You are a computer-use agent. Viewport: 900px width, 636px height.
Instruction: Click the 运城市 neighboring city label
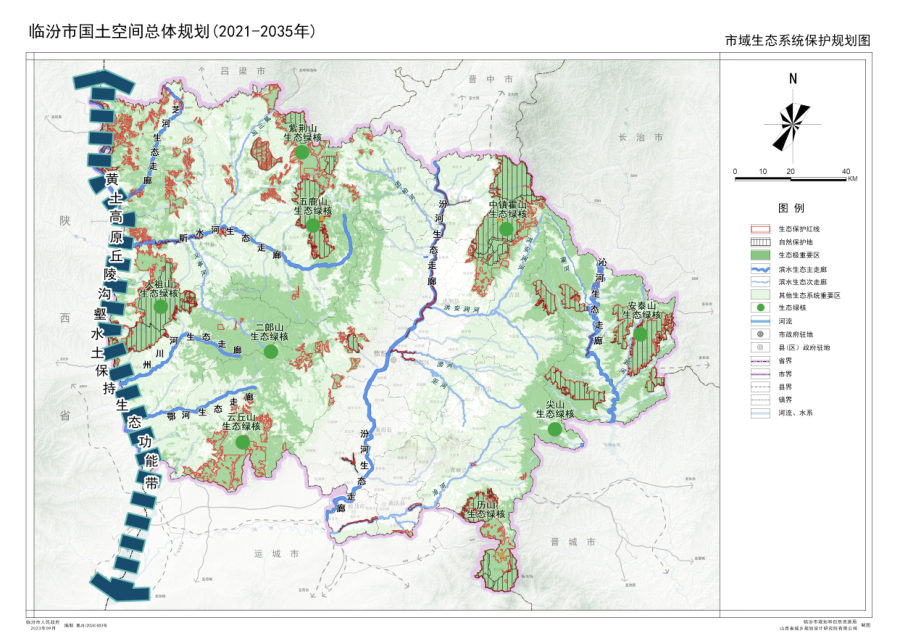(276, 553)
